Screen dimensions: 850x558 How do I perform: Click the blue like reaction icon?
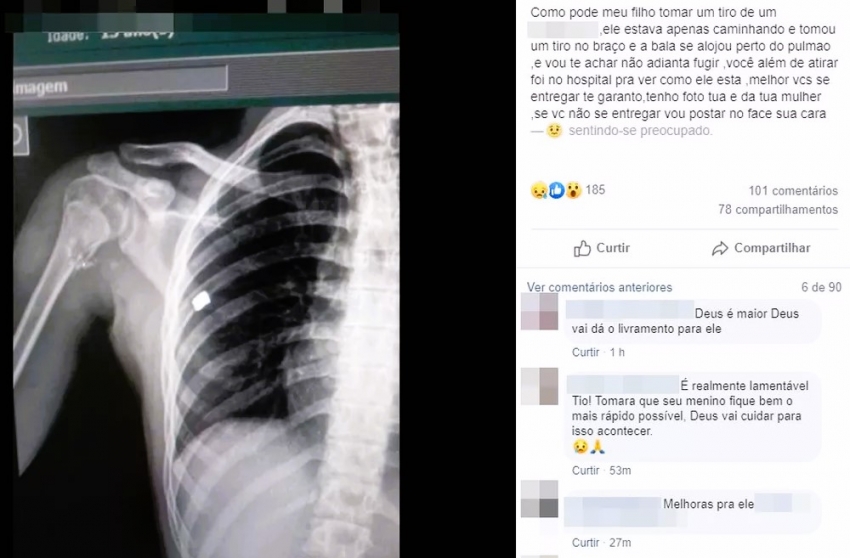(556, 190)
